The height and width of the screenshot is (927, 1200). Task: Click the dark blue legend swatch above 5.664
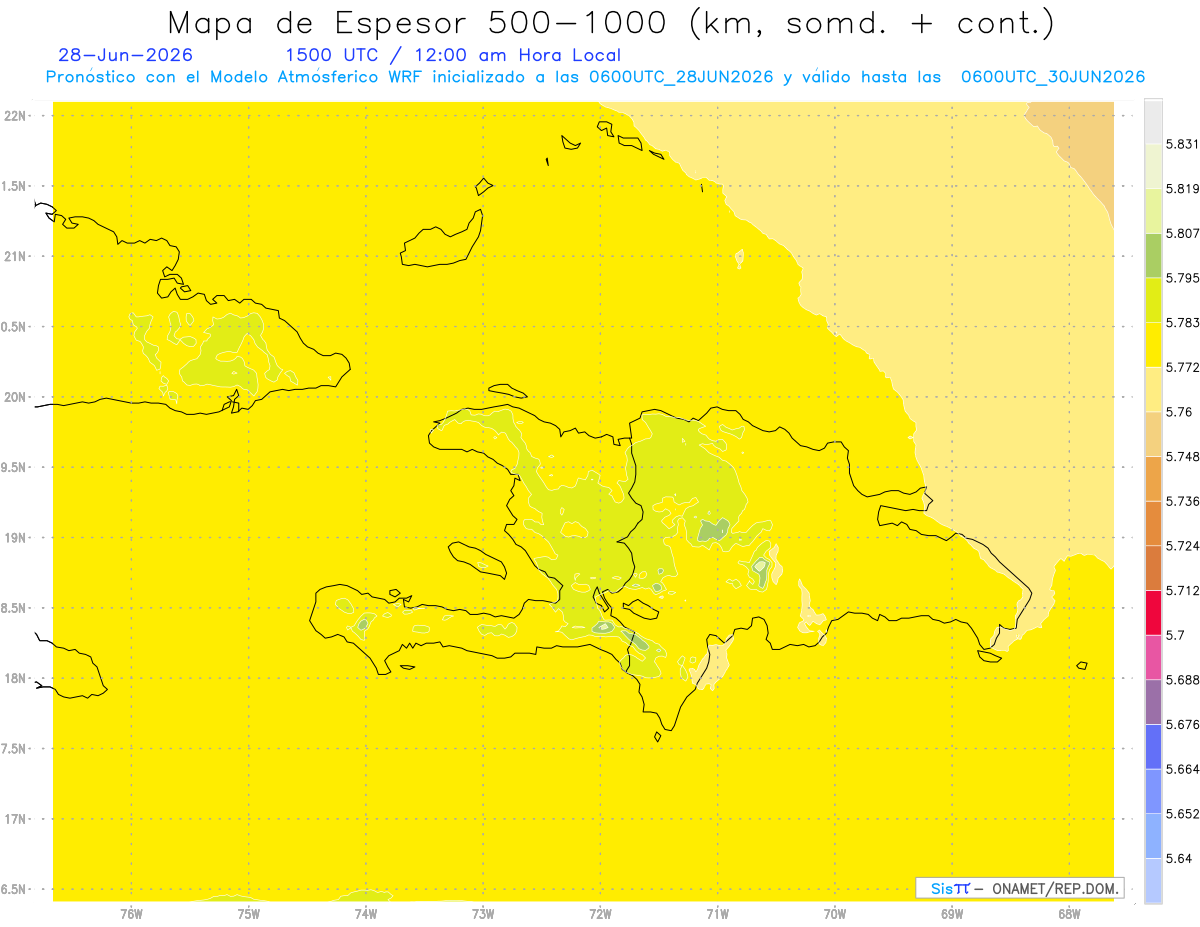point(1153,747)
